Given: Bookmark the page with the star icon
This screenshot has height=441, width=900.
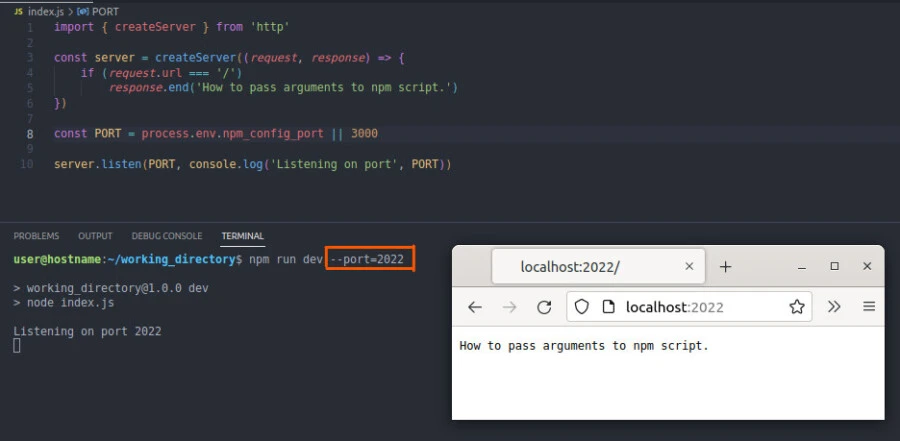Looking at the screenshot, I should coord(797,307).
